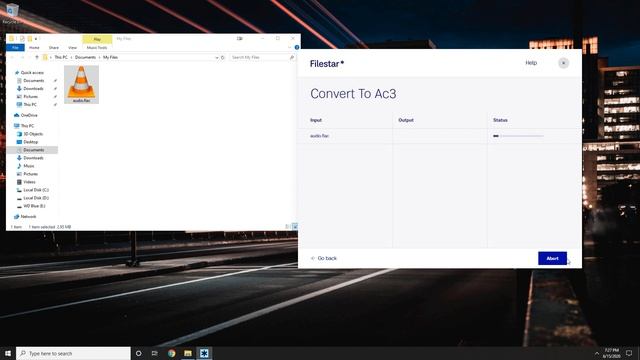Open the Share ribbon tab in Explorer
This screenshot has width=640, height=360.
pyautogui.click(x=53, y=48)
